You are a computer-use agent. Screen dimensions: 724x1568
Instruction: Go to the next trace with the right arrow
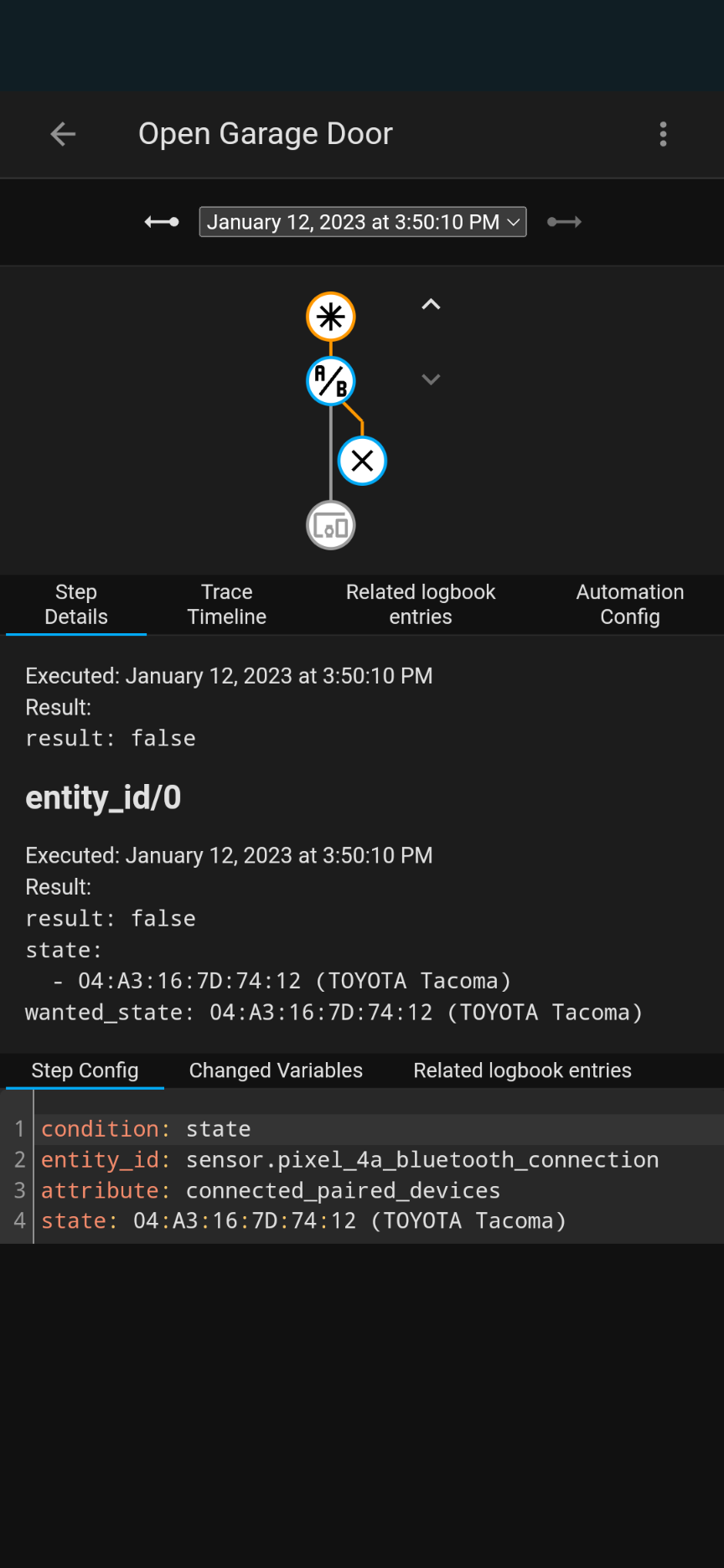point(563,221)
